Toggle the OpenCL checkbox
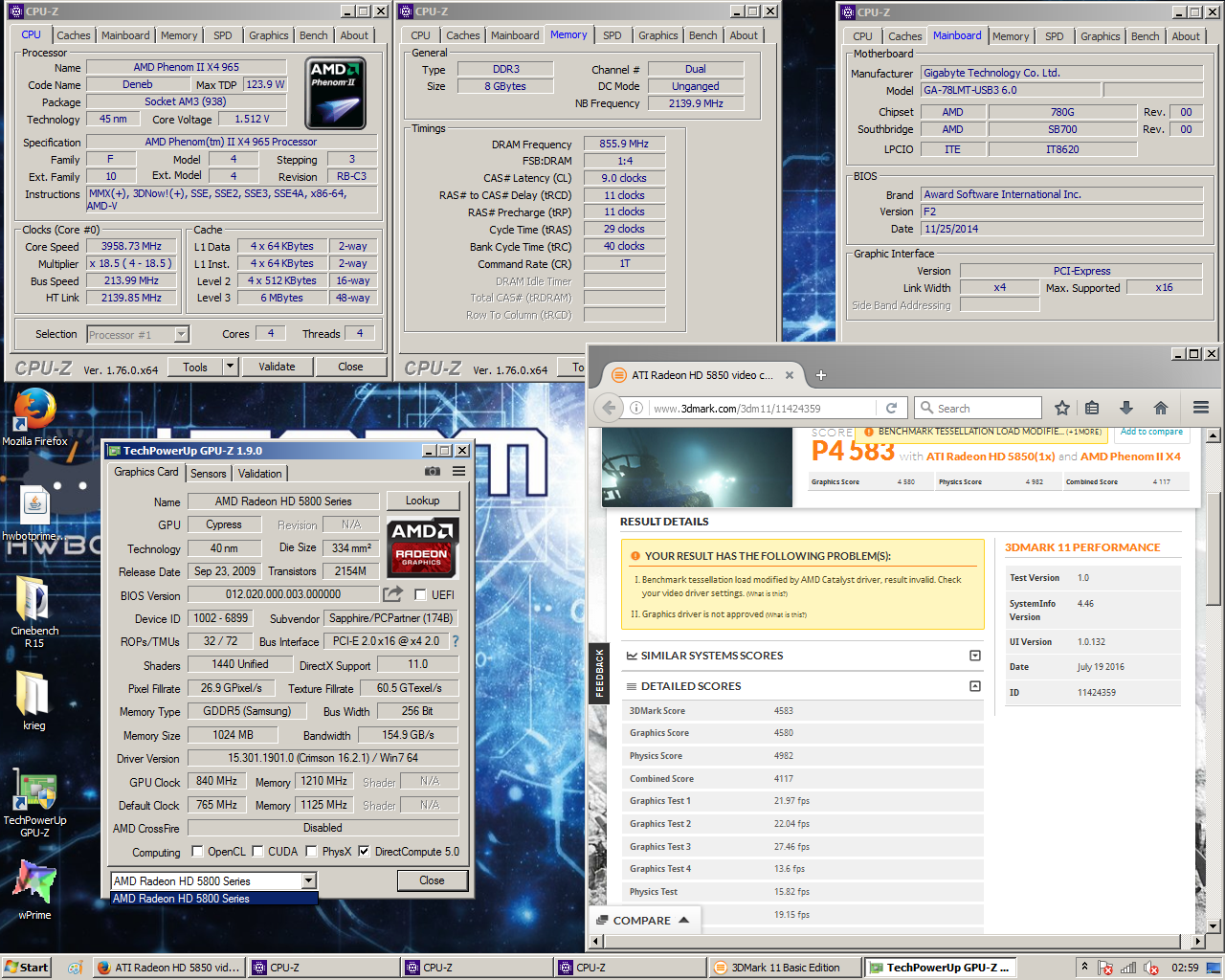Image resolution: width=1225 pixels, height=980 pixels. pos(197,851)
